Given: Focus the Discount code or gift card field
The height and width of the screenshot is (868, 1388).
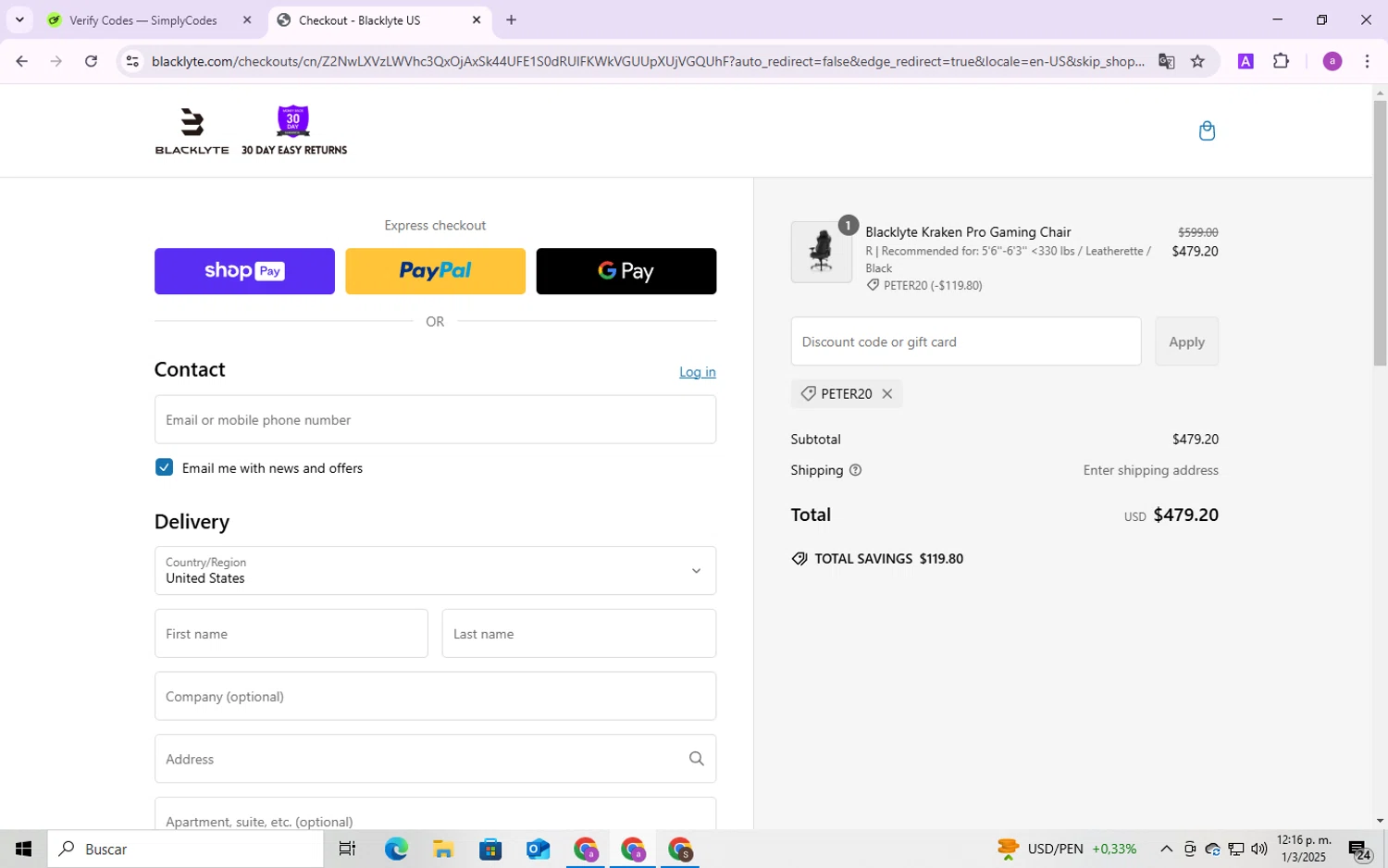Looking at the screenshot, I should pos(966,341).
